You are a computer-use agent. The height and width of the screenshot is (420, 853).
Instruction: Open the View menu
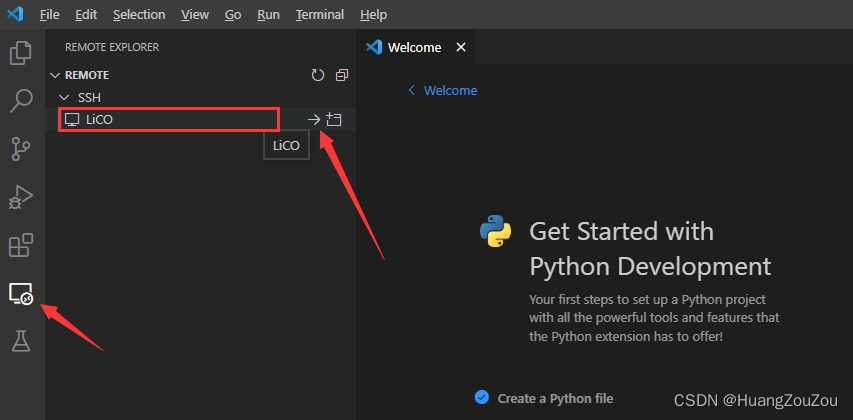pos(195,15)
